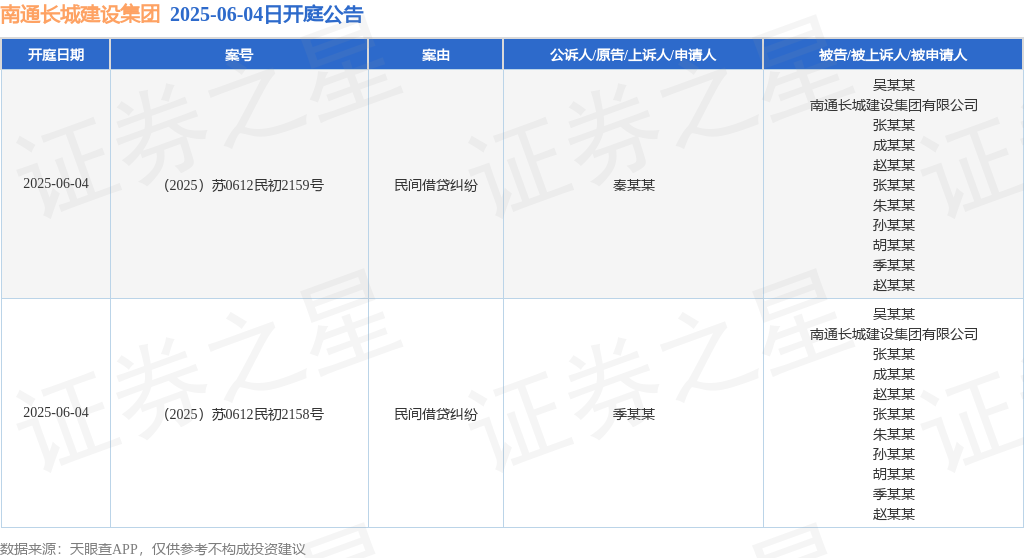Viewport: 1024px width, 558px height.
Task: Click the 被告/被上诉人/被申请人 column header
Action: tap(893, 55)
